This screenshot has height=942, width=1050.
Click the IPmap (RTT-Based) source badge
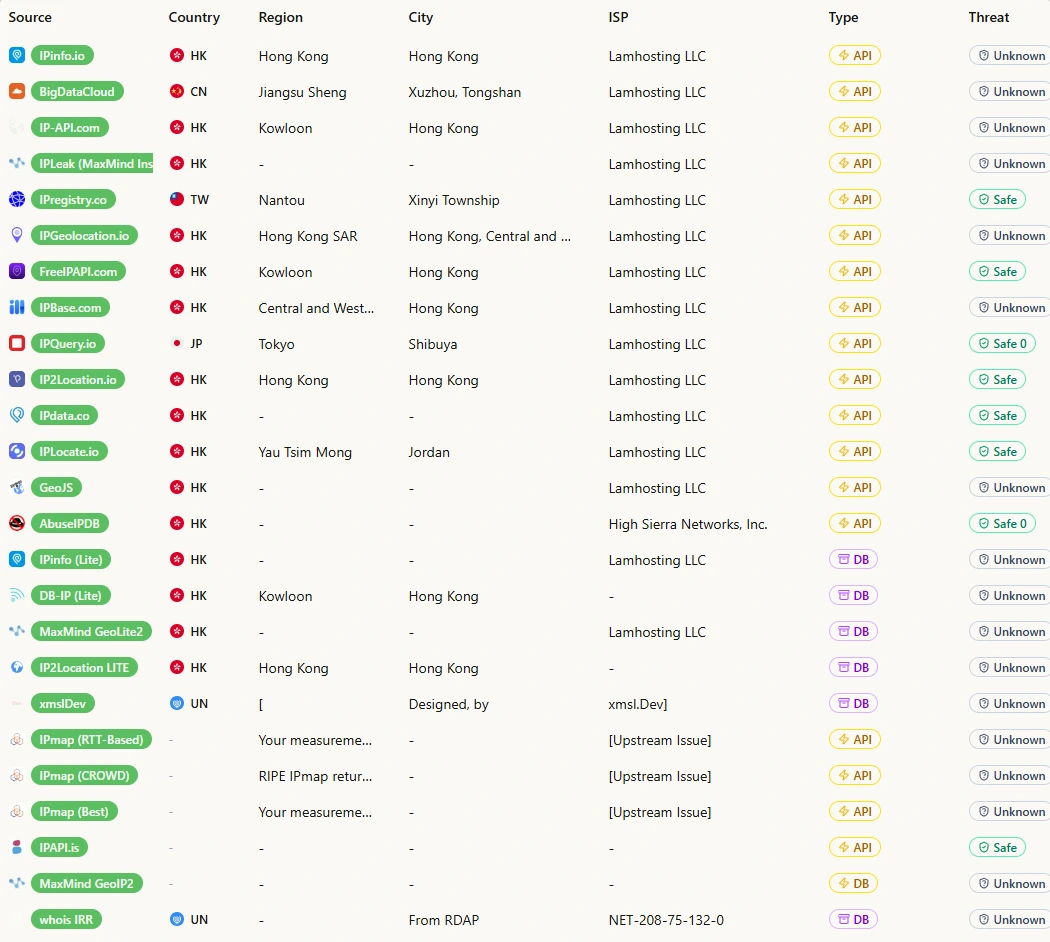point(91,740)
